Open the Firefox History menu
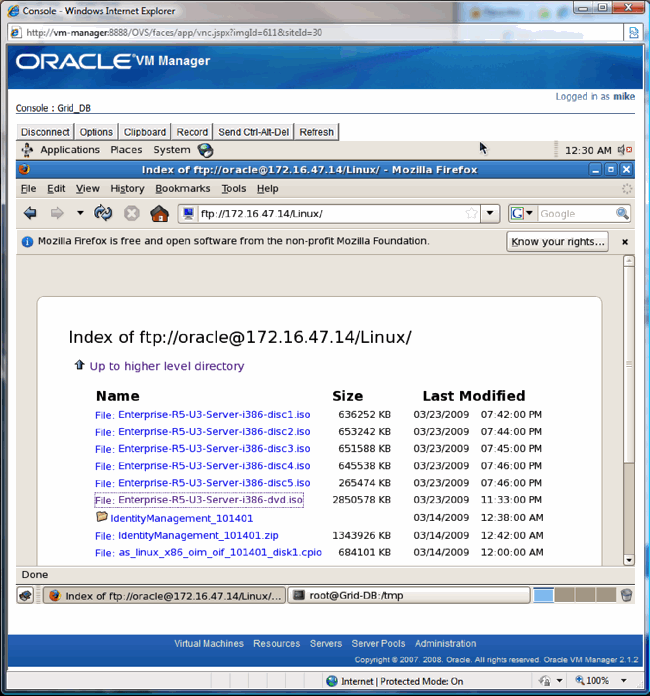Viewport: 650px width, 696px height. pyautogui.click(x=127, y=189)
